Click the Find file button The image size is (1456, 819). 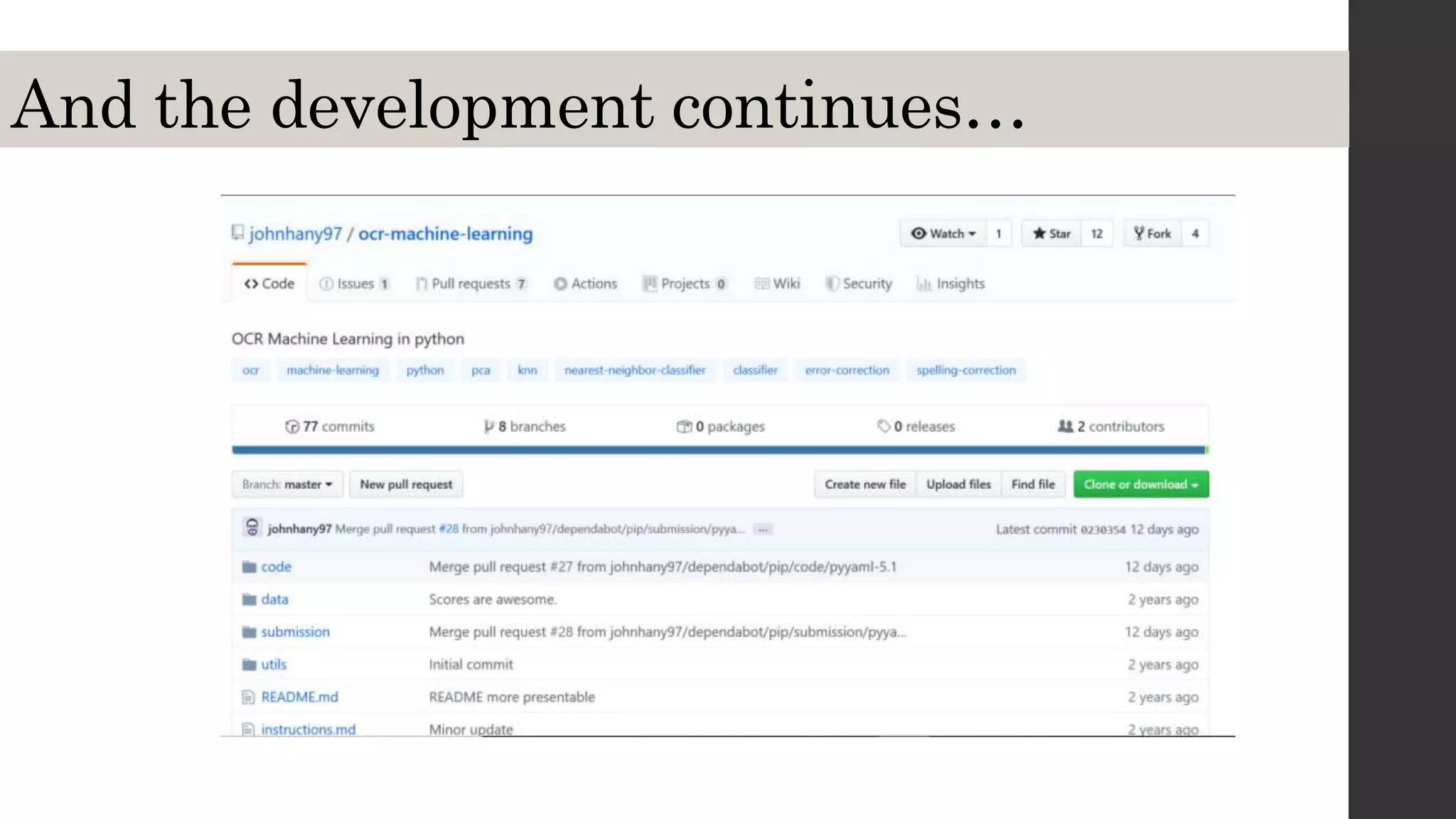(1033, 484)
